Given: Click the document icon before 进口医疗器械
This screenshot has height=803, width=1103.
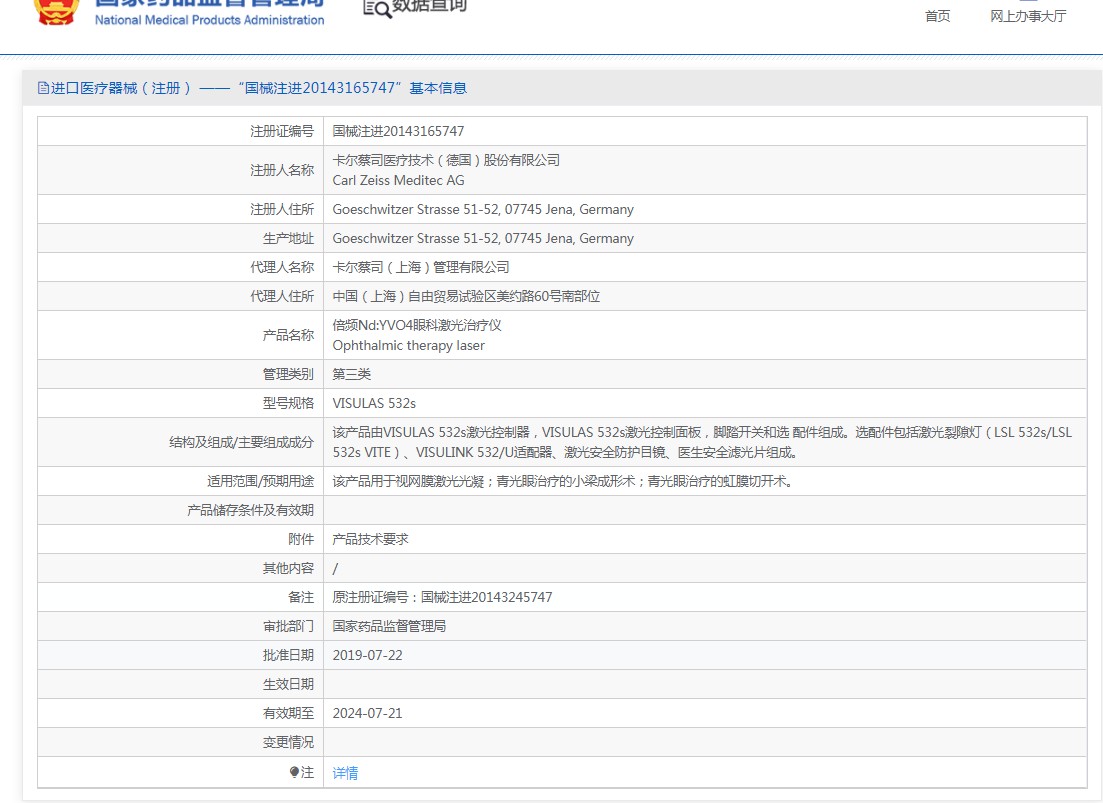Looking at the screenshot, I should tap(44, 88).
